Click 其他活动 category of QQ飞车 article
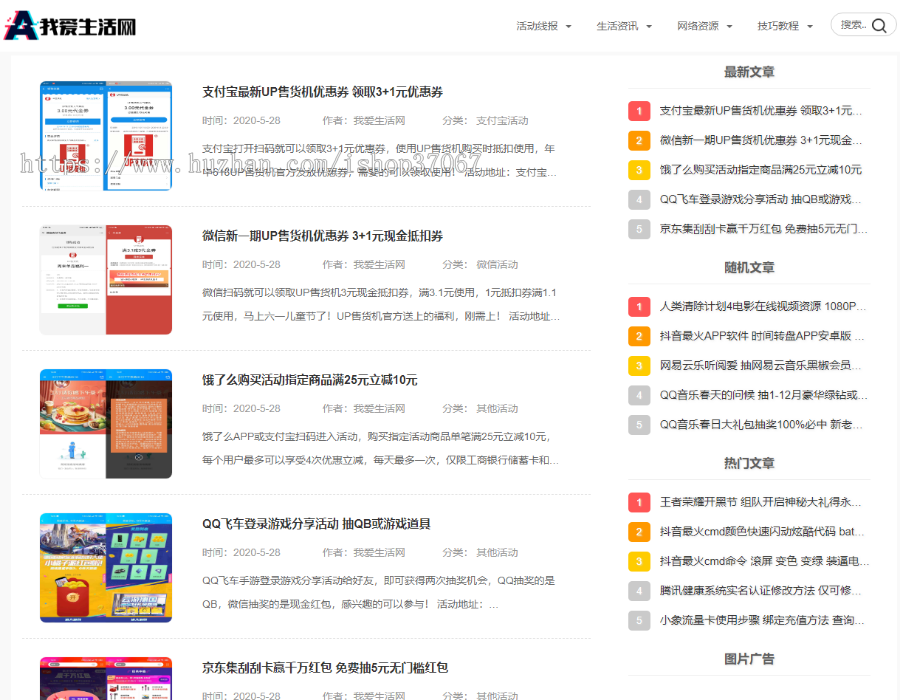 [x=497, y=553]
